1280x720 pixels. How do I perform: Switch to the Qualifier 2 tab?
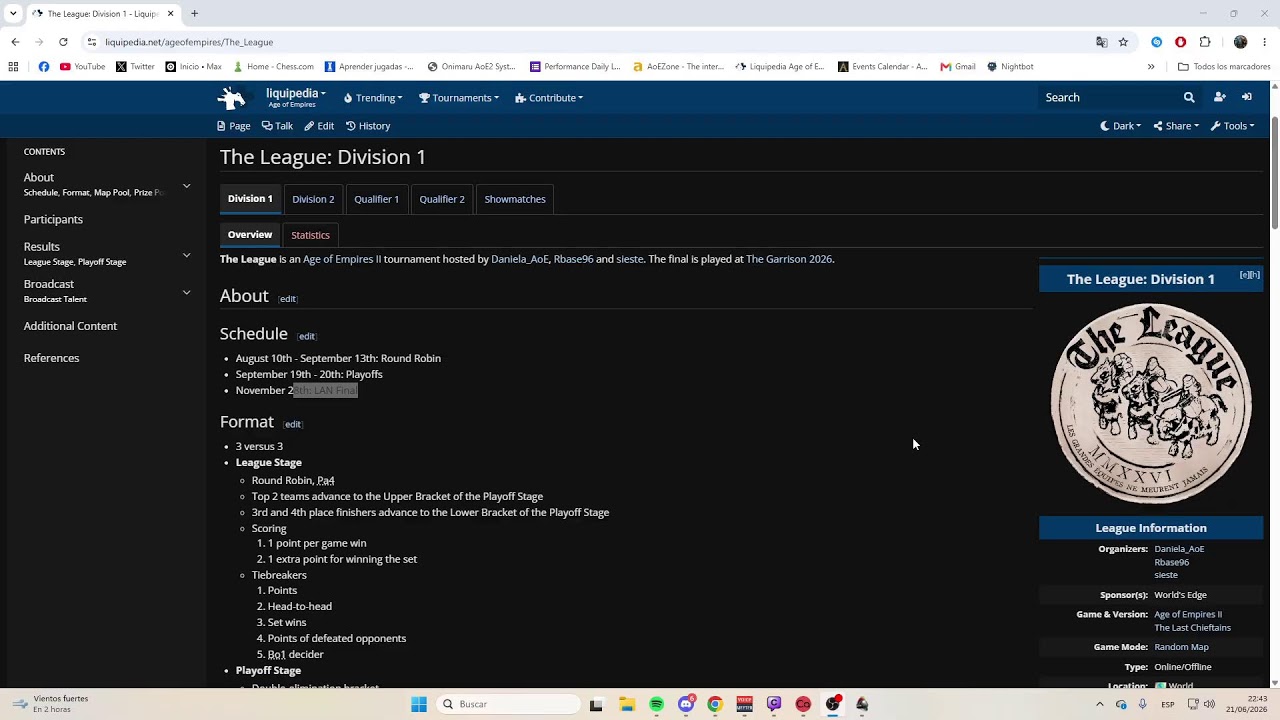(442, 199)
